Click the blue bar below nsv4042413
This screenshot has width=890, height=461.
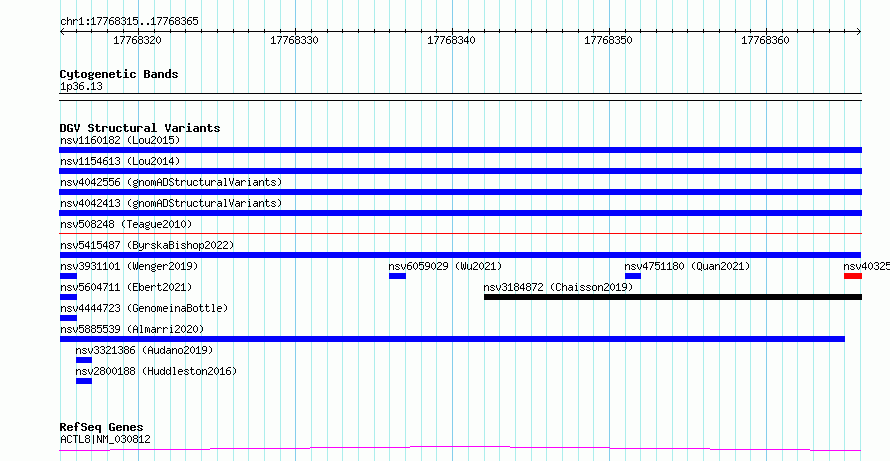coord(460,213)
